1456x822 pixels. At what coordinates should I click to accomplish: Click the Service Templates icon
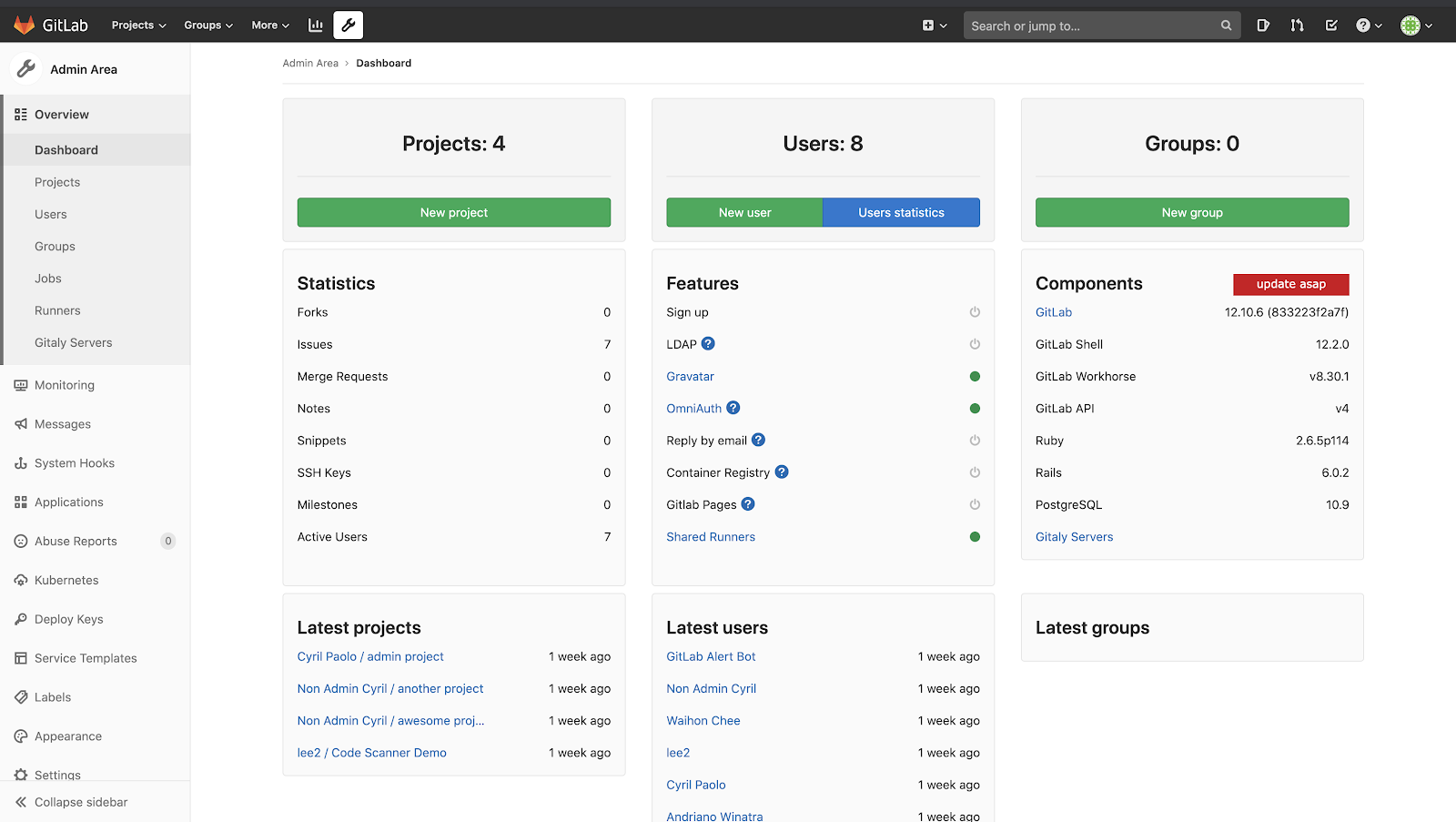21,658
